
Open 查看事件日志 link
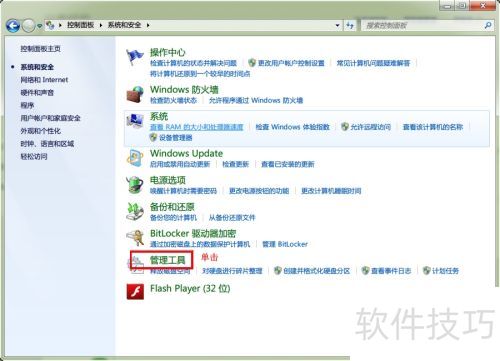pos(391,271)
